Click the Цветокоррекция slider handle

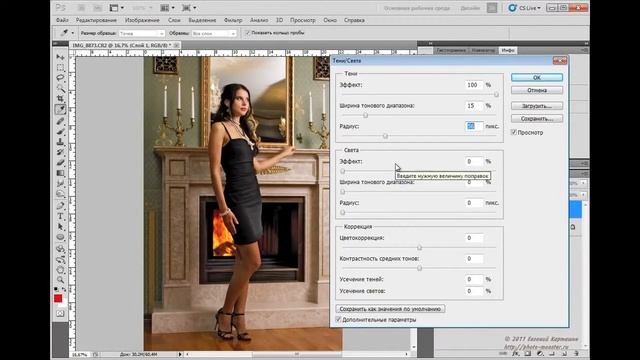point(419,247)
